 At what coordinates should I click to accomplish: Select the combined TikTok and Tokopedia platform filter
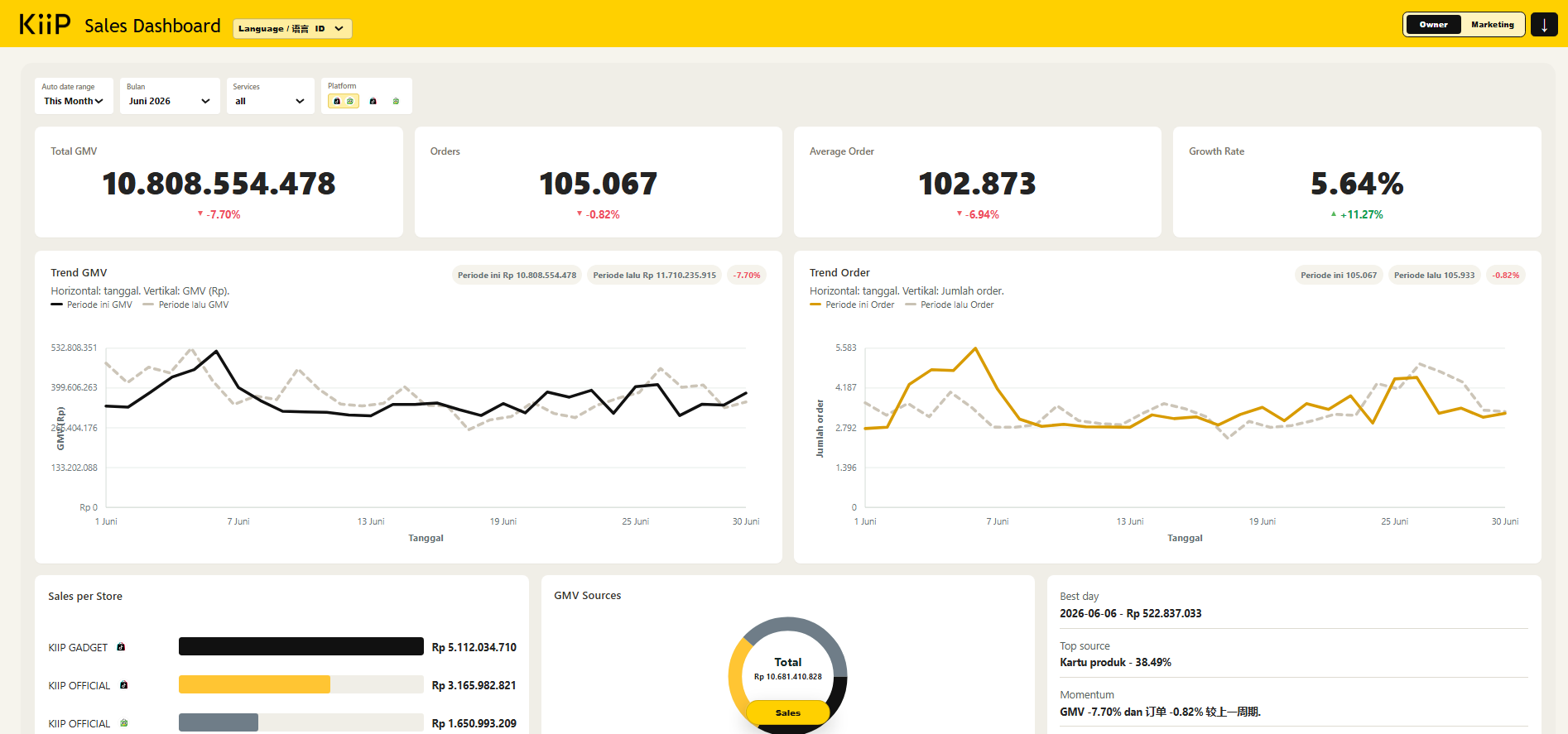coord(344,101)
